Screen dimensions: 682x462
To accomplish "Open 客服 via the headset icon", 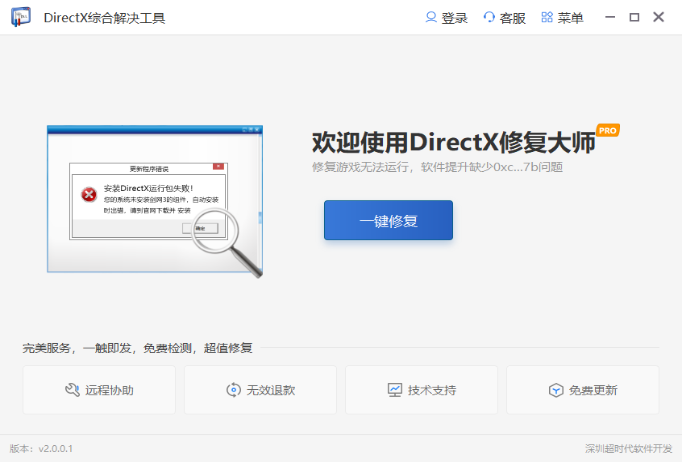I will (489, 18).
